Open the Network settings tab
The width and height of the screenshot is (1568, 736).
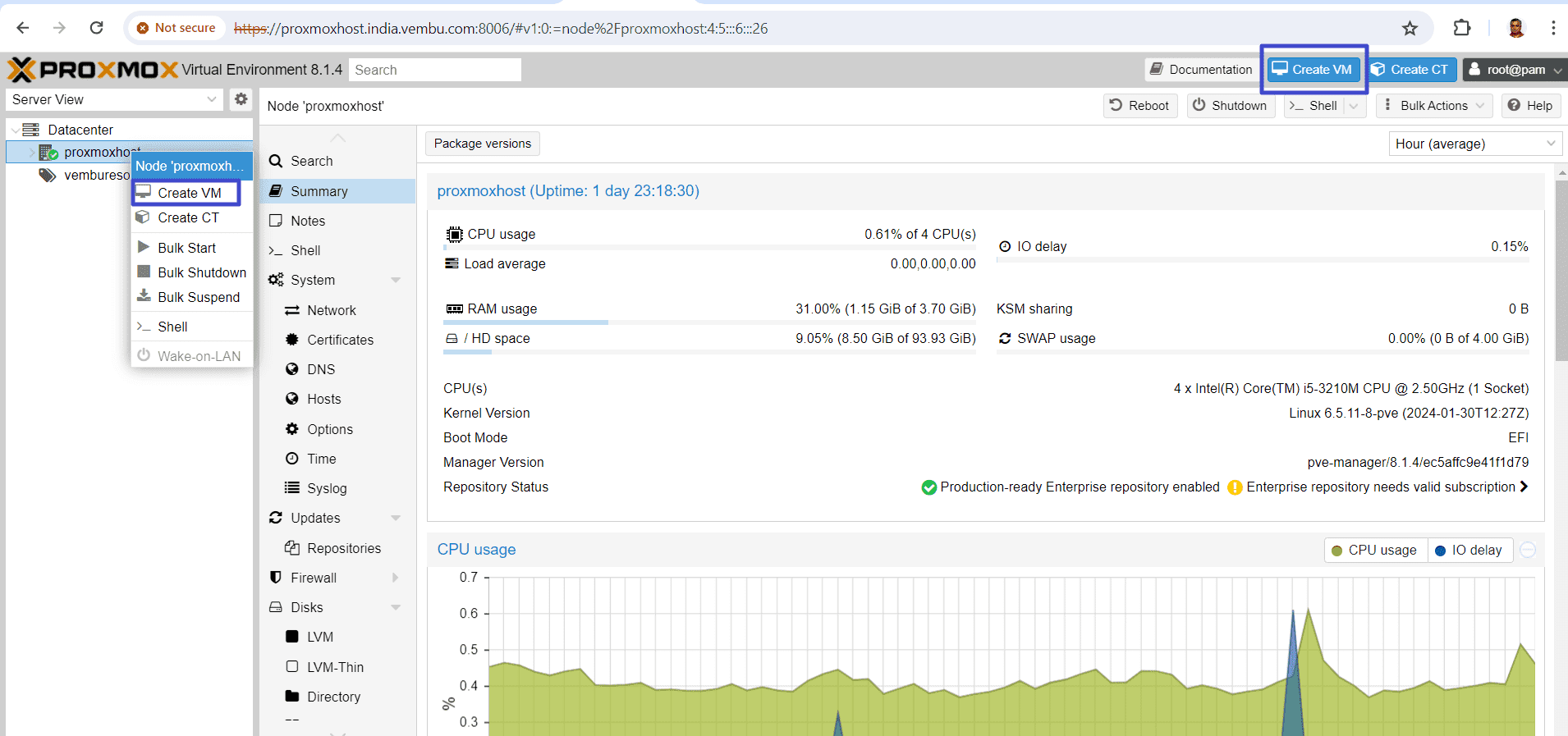coord(338,310)
